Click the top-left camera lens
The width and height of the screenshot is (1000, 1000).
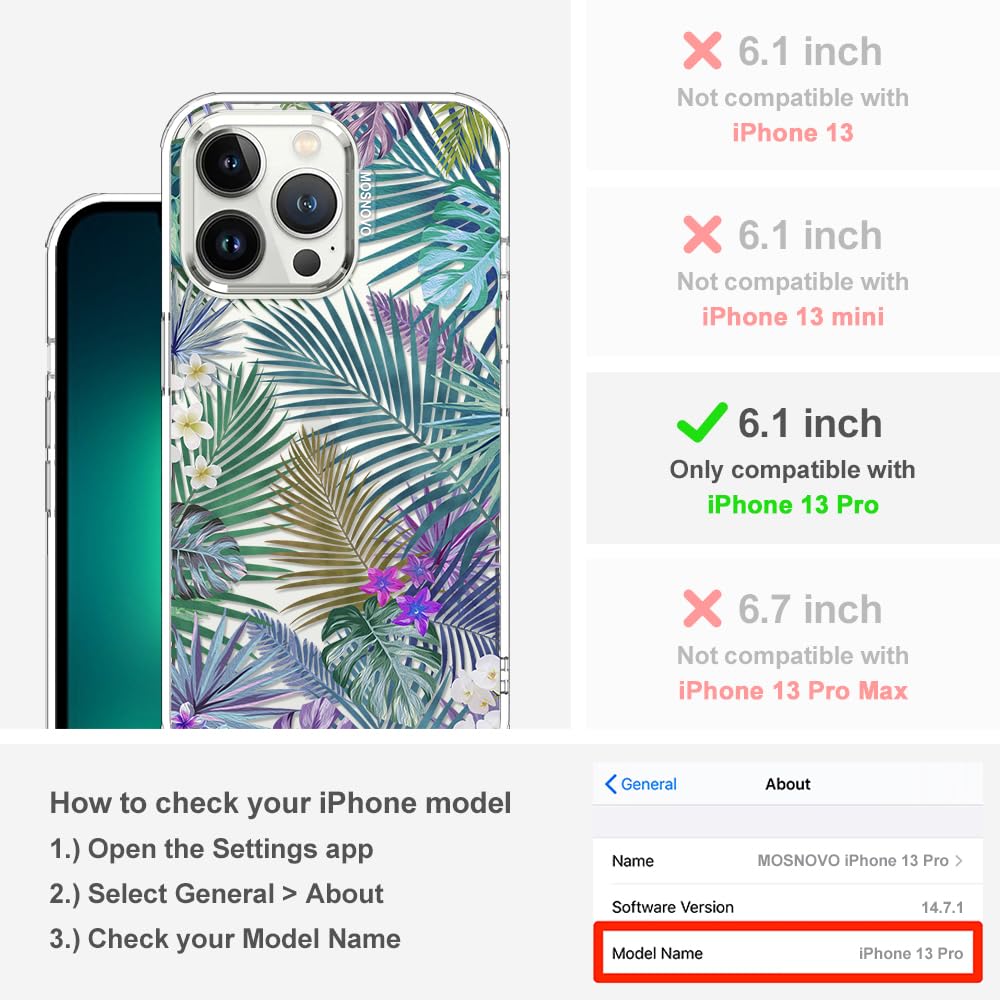click(230, 161)
